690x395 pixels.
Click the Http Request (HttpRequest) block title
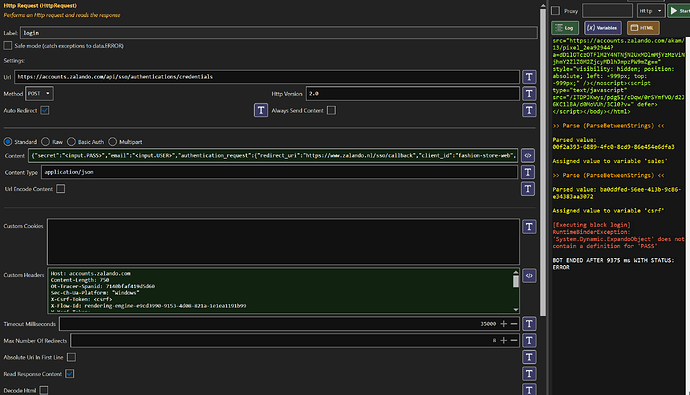[40, 6]
